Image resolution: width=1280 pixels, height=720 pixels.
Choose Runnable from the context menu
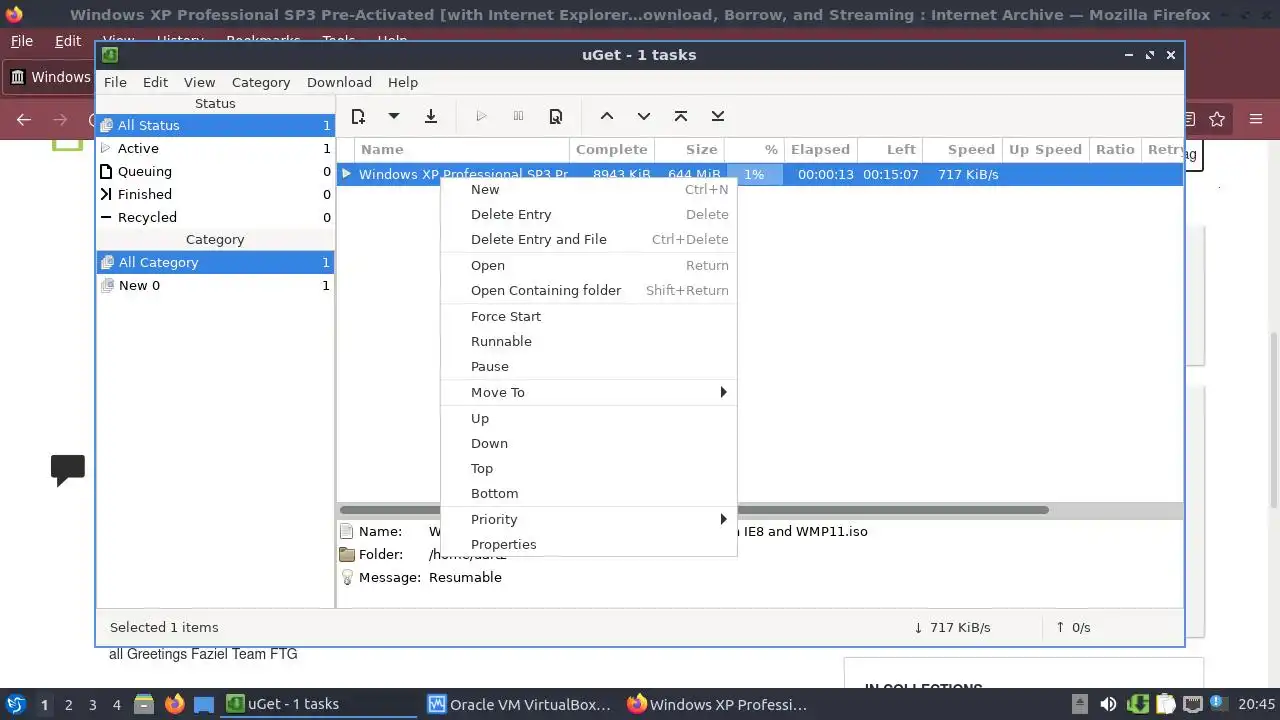point(588,341)
